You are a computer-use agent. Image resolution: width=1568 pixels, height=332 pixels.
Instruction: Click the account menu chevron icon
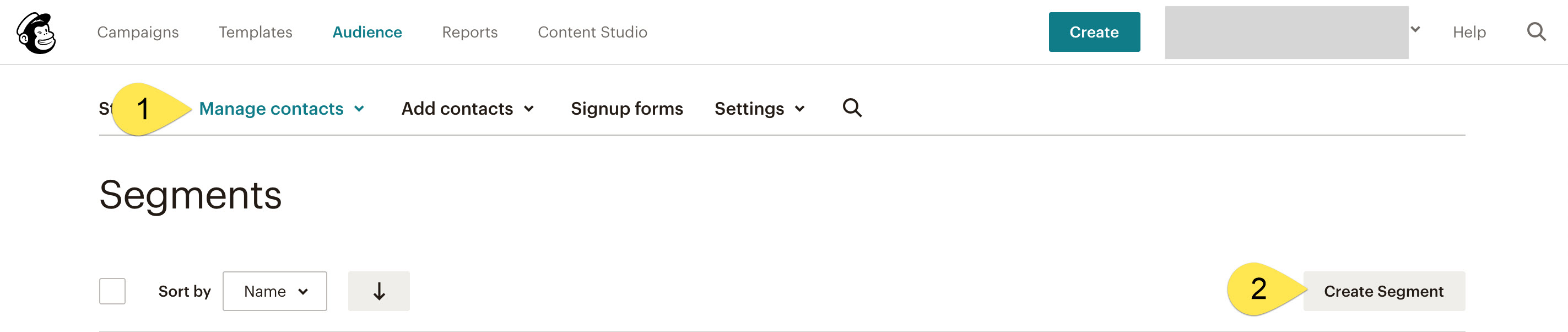point(1415,29)
